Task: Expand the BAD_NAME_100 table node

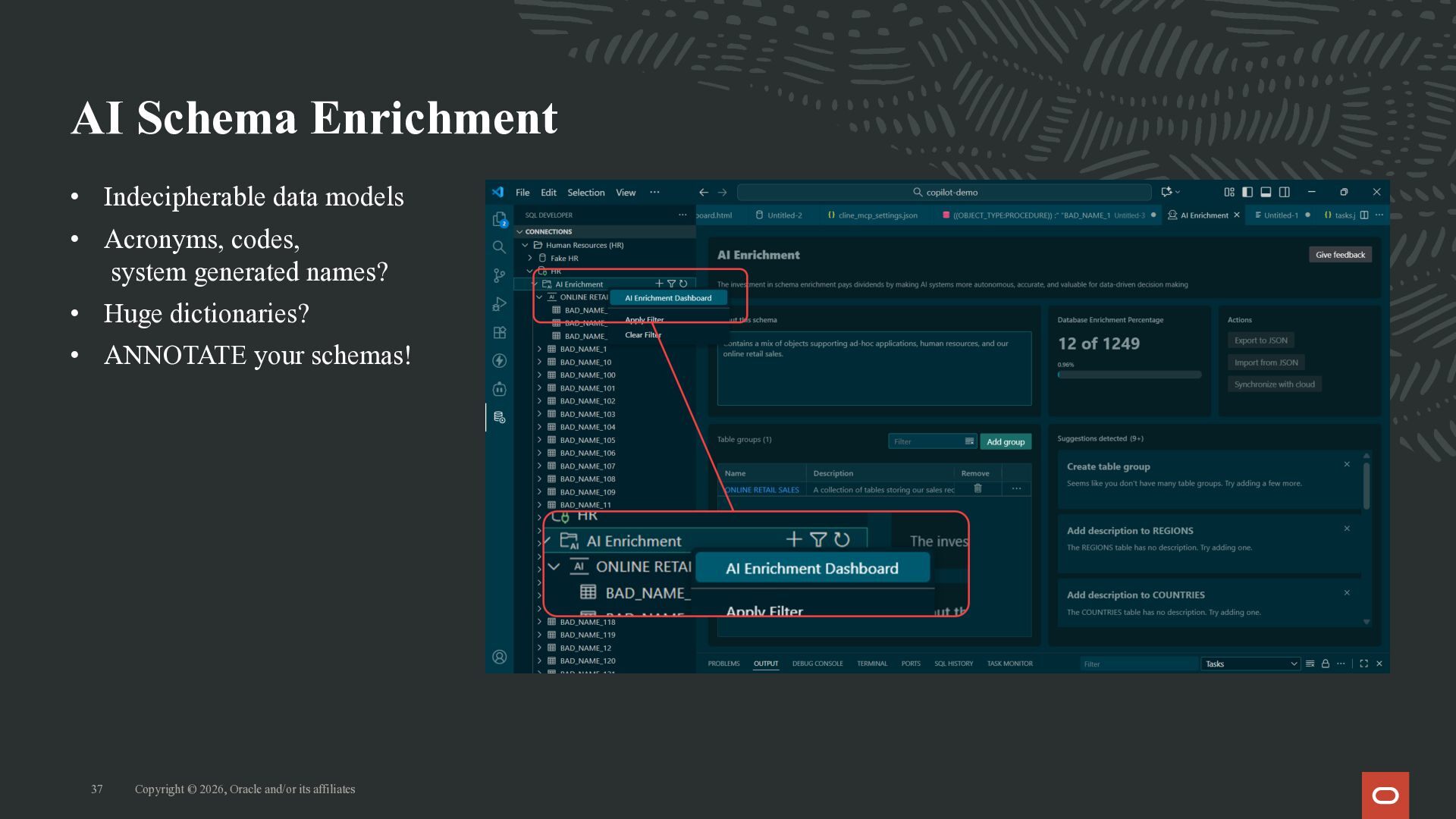Action: [539, 375]
